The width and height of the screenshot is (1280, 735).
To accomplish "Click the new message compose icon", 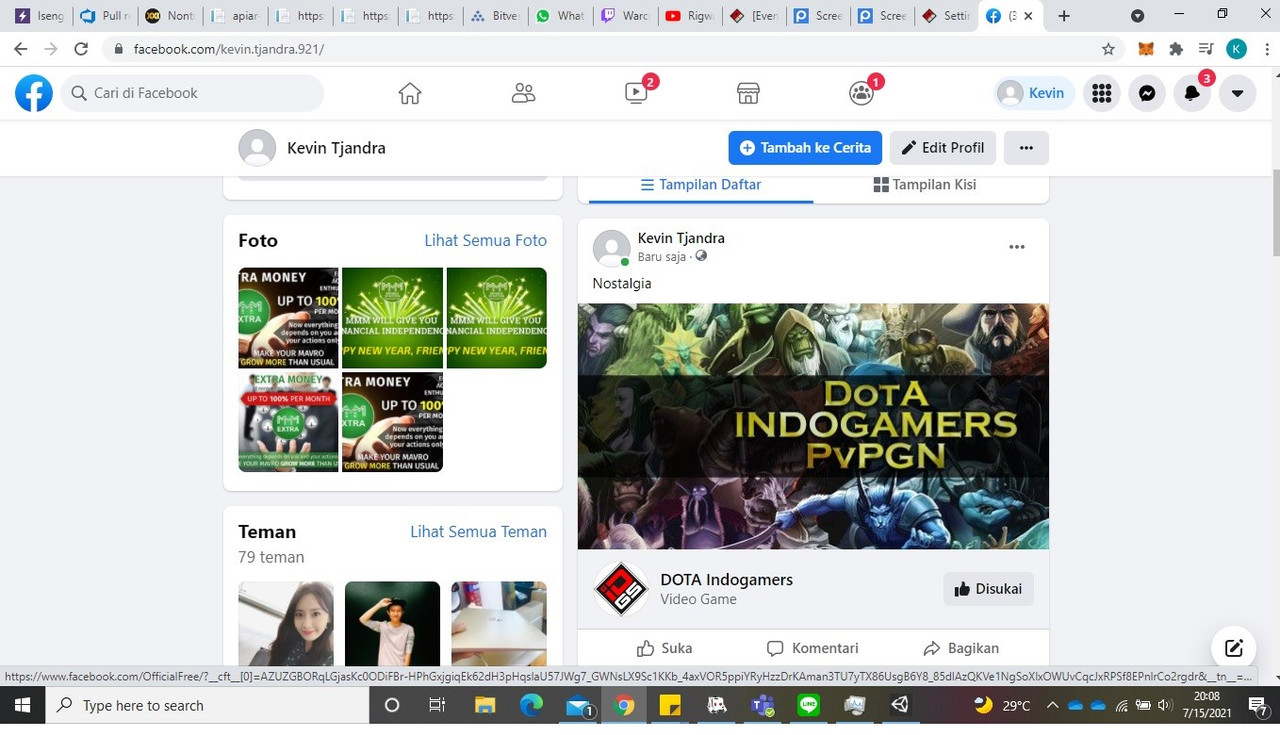I will pos(1234,648).
